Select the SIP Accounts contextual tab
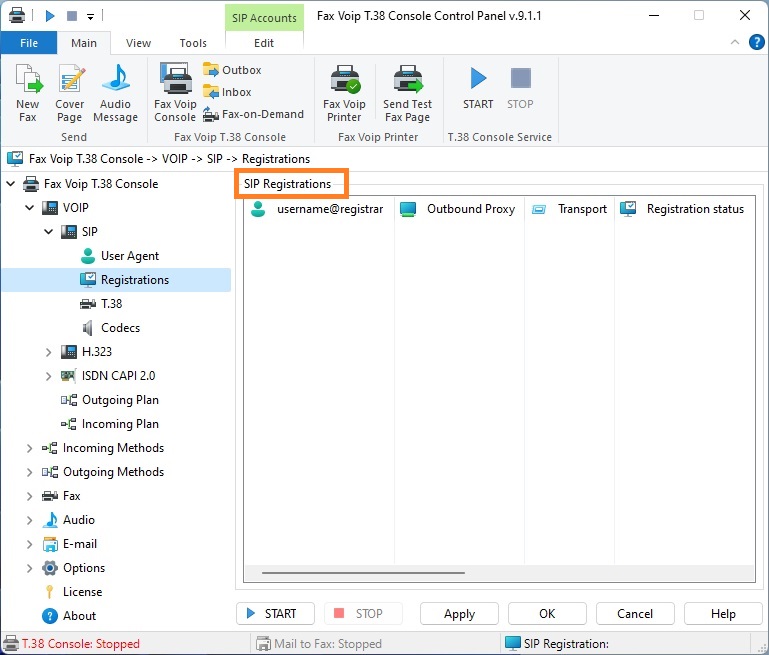Image resolution: width=769 pixels, height=655 pixels. click(x=264, y=18)
